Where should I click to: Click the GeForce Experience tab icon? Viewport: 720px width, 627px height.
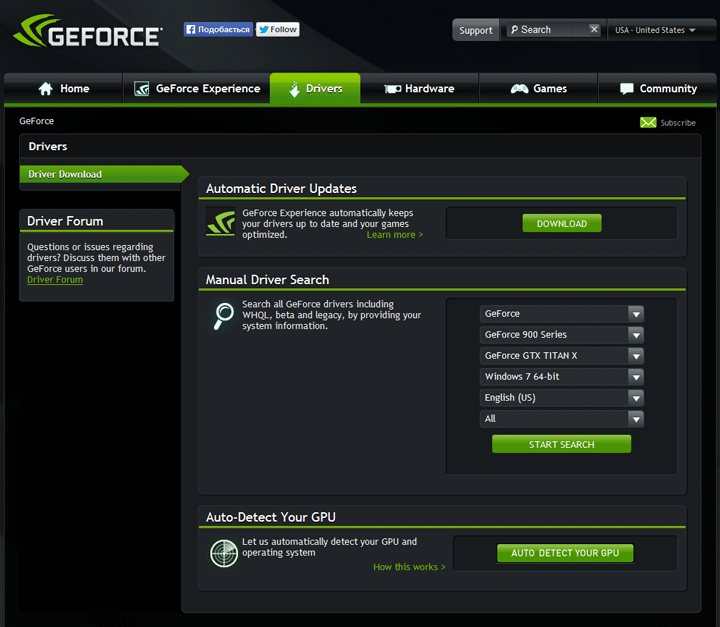click(x=141, y=89)
